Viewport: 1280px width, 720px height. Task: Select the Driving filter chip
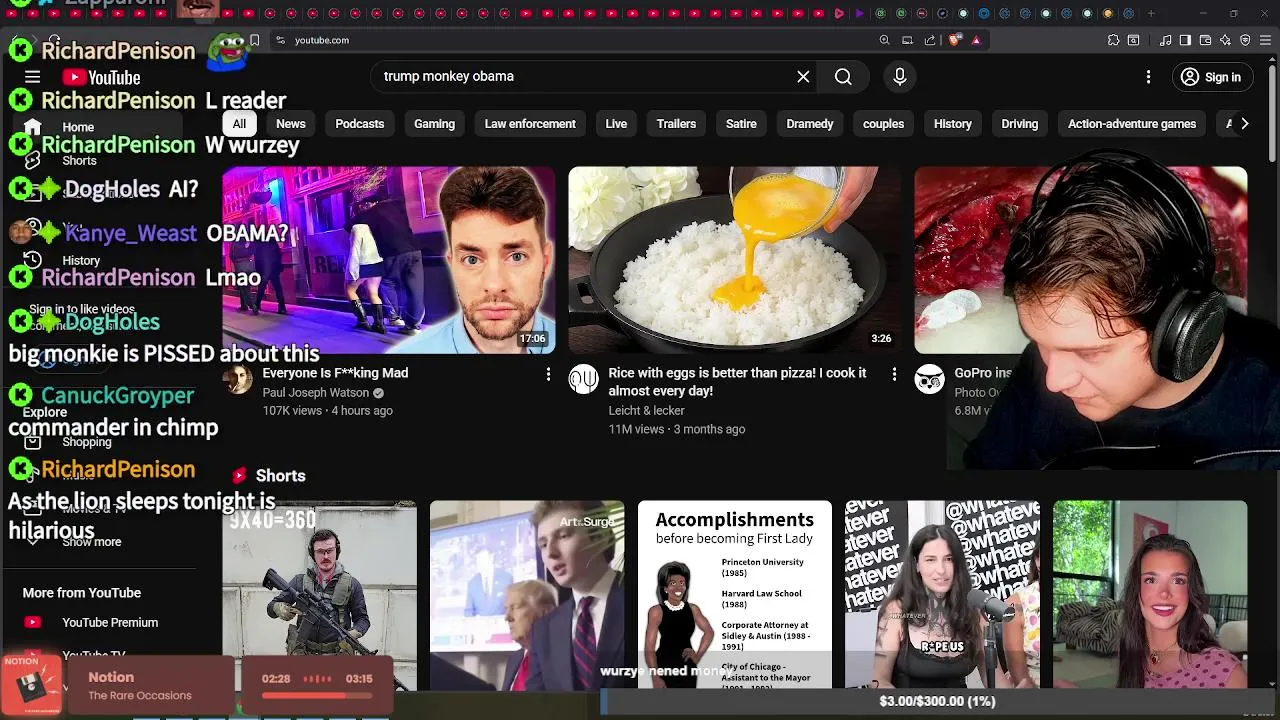[x=1020, y=124]
